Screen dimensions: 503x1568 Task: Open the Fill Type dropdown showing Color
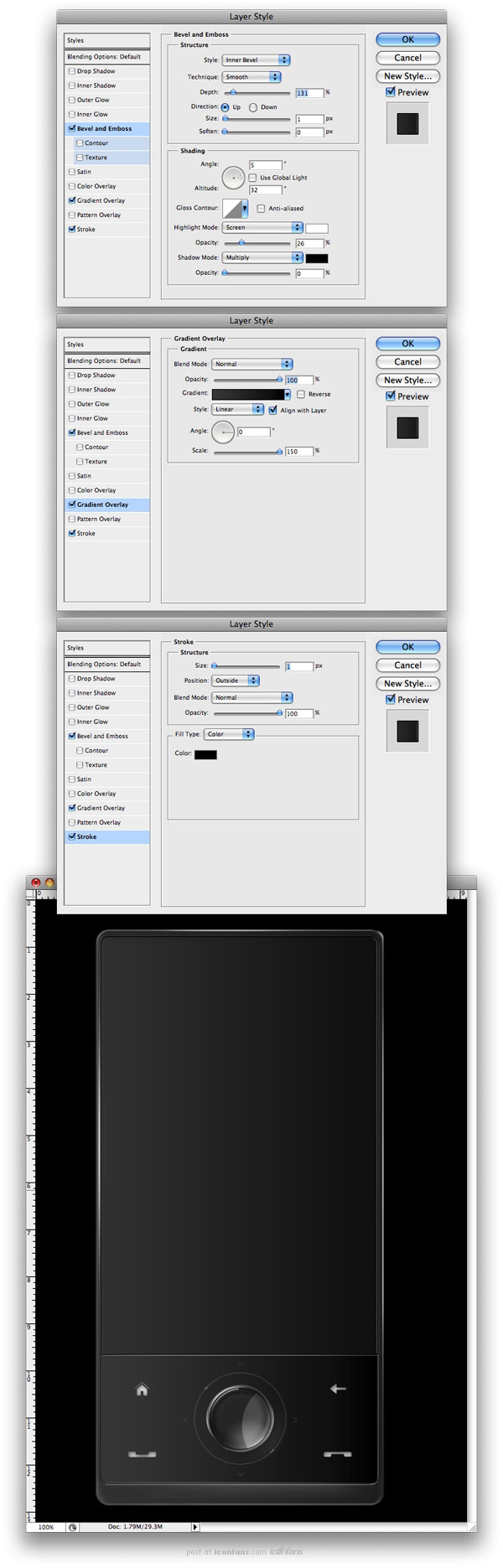pyautogui.click(x=229, y=734)
